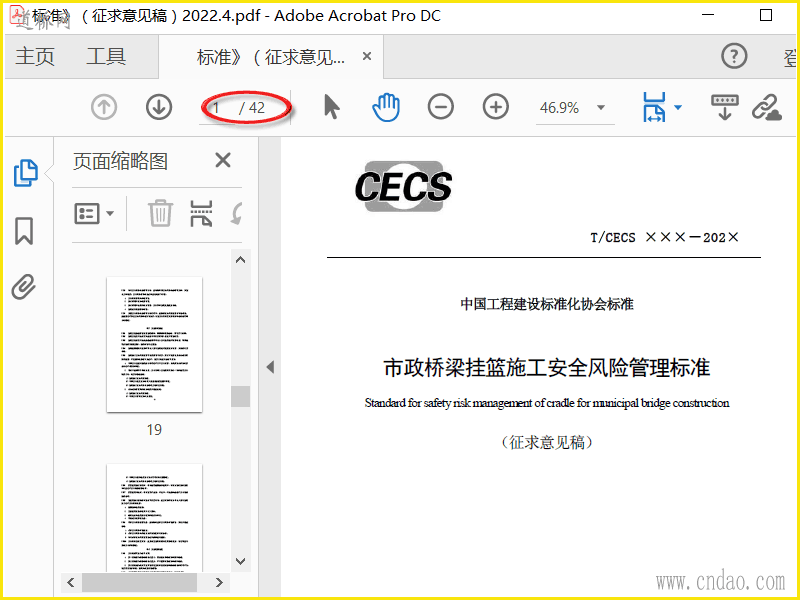The image size is (800, 600).
Task: Switch to the 主页 tab
Action: pyautogui.click(x=35, y=56)
